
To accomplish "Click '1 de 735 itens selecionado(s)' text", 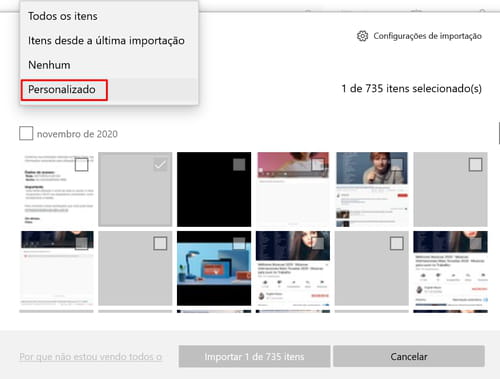I will point(411,89).
